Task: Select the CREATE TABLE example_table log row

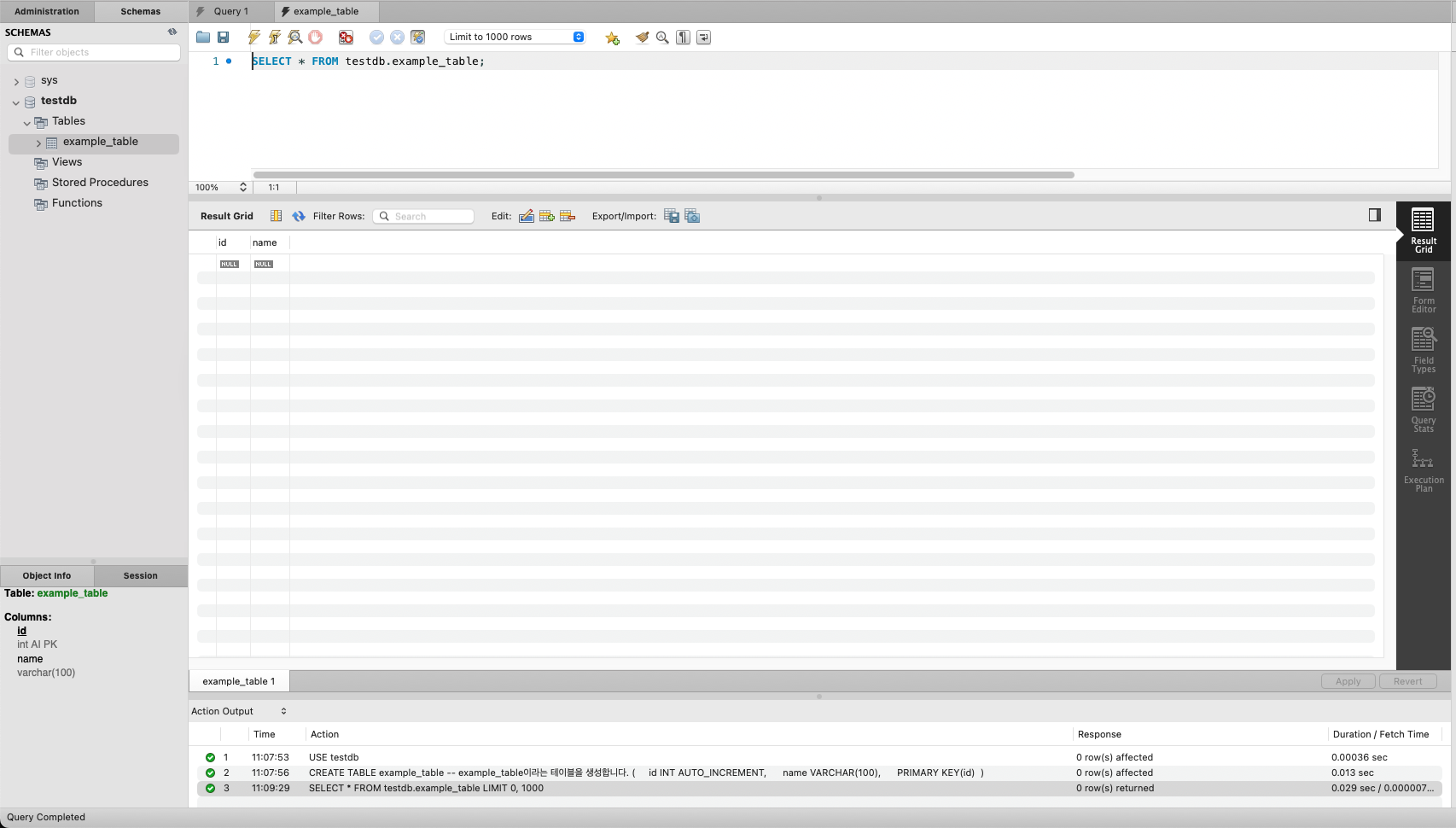Action: click(819, 773)
